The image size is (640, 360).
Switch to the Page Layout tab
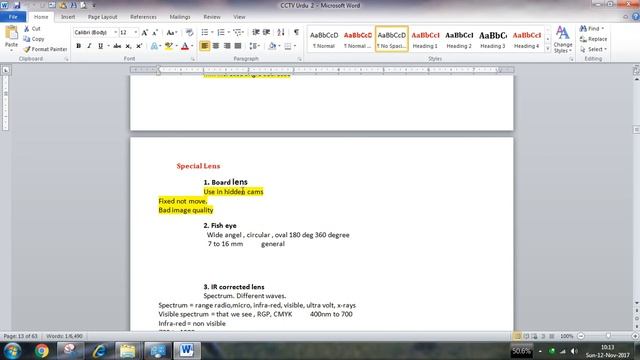point(102,17)
